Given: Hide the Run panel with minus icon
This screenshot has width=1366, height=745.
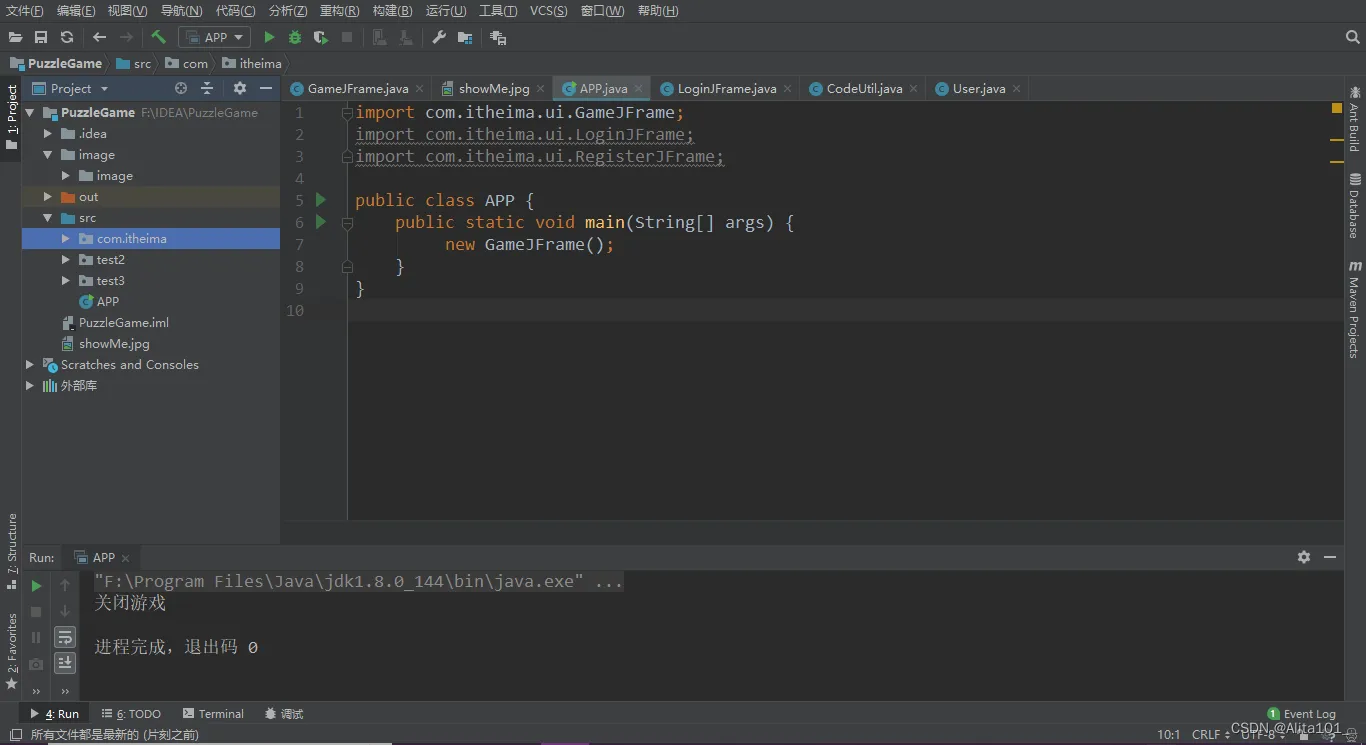Looking at the screenshot, I should [1330, 557].
